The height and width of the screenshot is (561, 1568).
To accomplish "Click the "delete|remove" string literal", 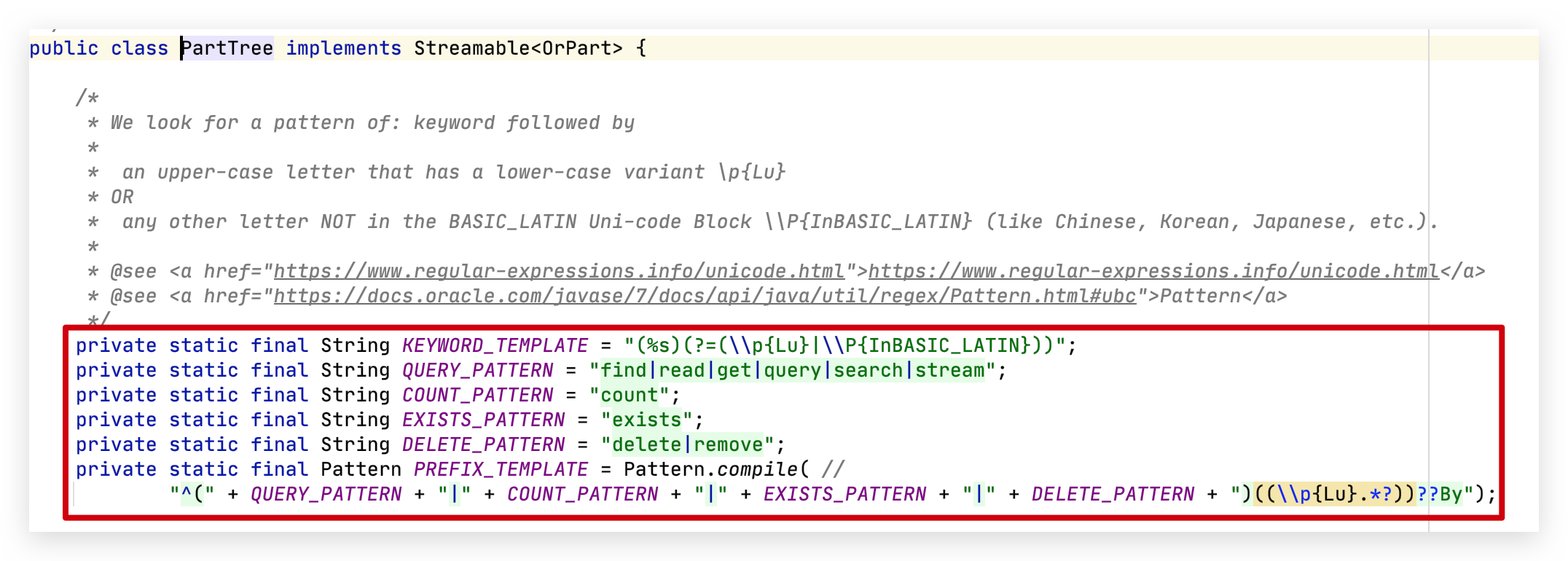I will [x=687, y=444].
